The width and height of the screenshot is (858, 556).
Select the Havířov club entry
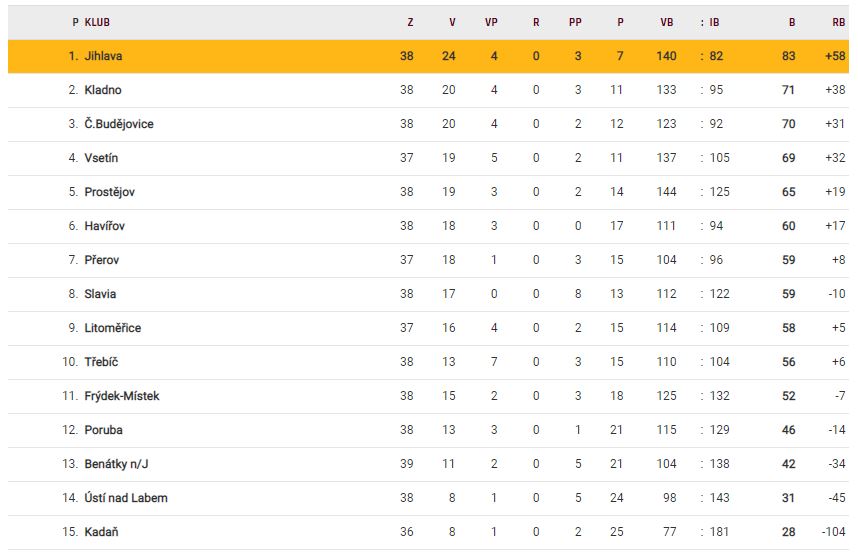tap(105, 226)
